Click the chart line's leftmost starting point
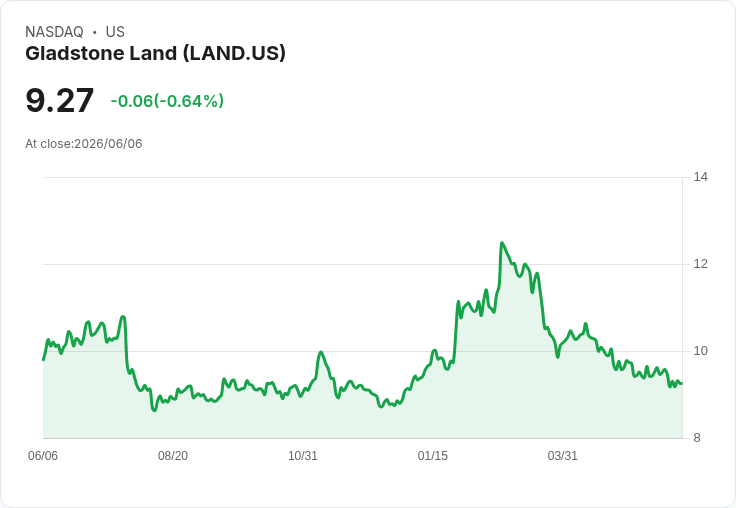The image size is (736, 508). click(x=44, y=360)
